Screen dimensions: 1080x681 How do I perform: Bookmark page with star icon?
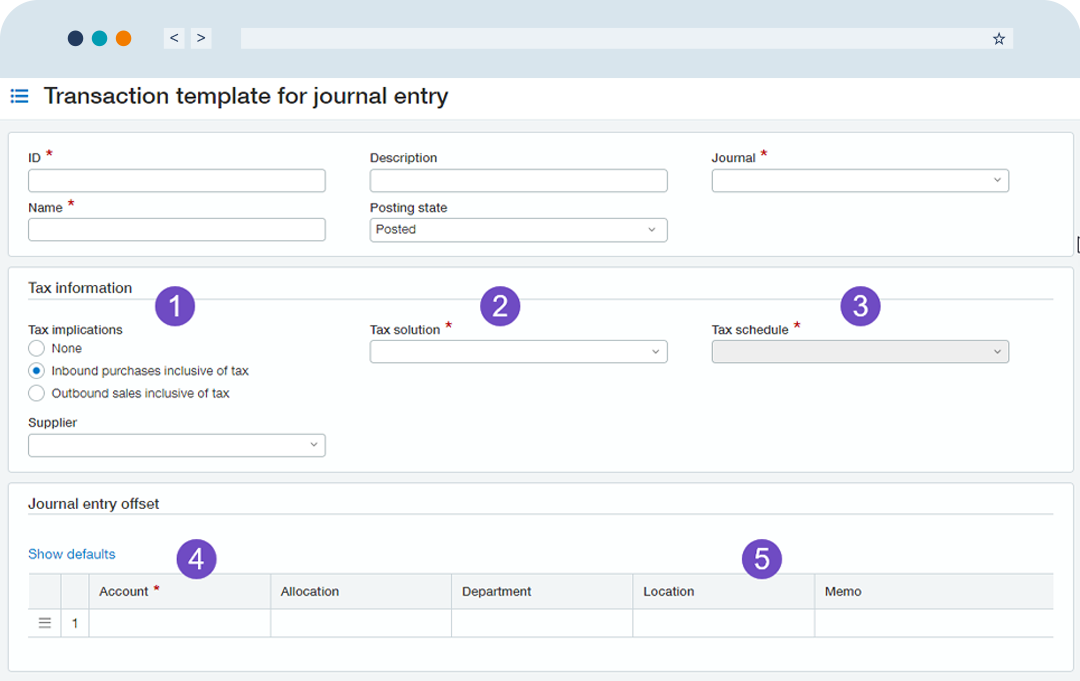click(998, 39)
